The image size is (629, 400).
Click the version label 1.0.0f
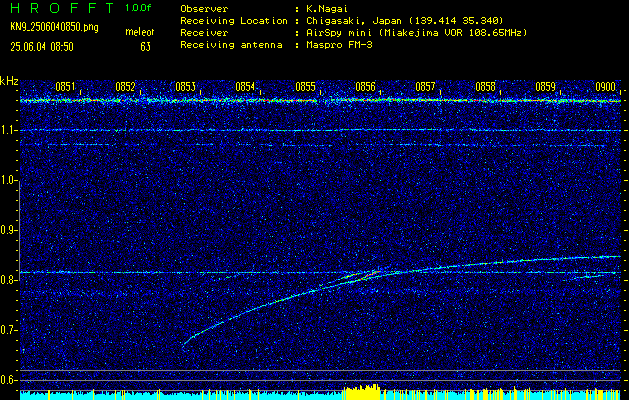pyautogui.click(x=138, y=8)
